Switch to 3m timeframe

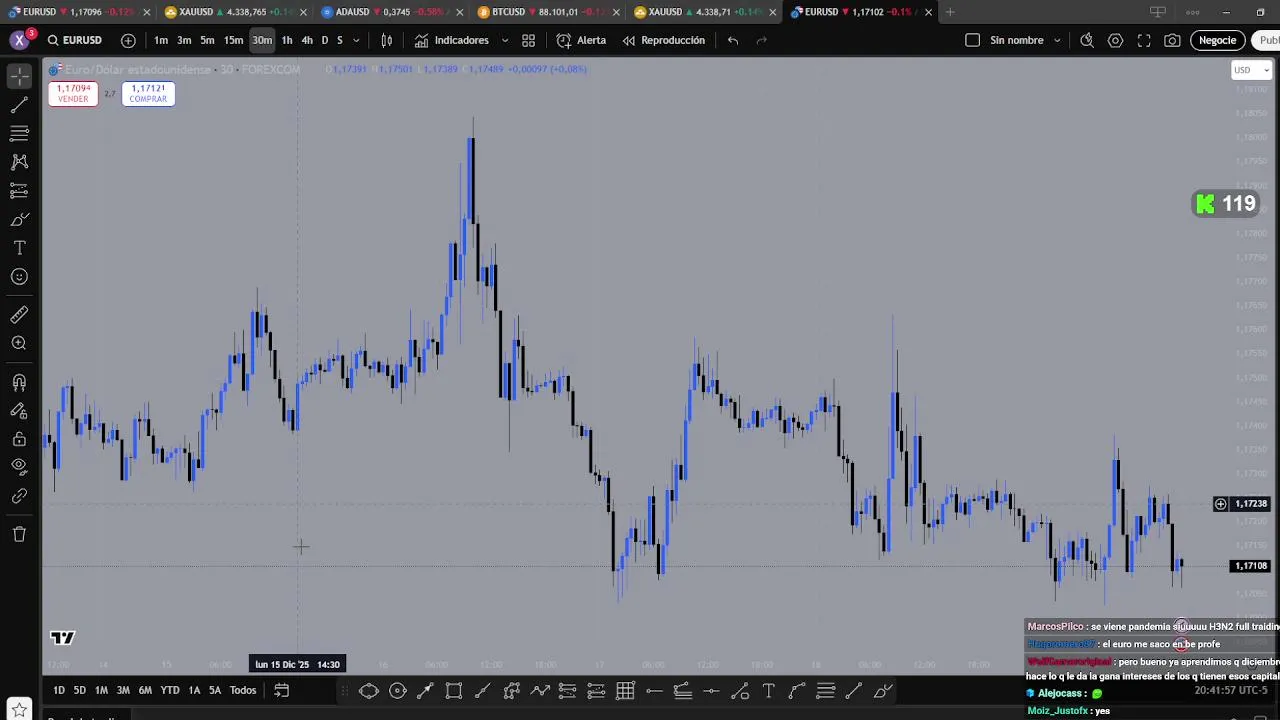tap(184, 40)
